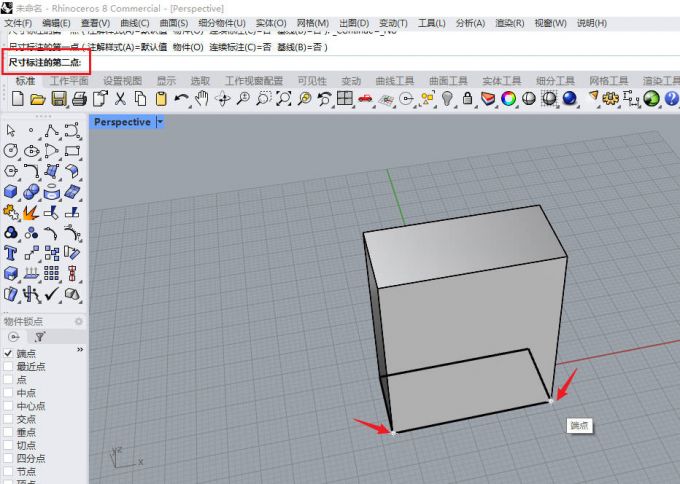This screenshot has width=680, height=484.
Task: Choose Zoom Extents icon in toolbar
Action: (284, 99)
